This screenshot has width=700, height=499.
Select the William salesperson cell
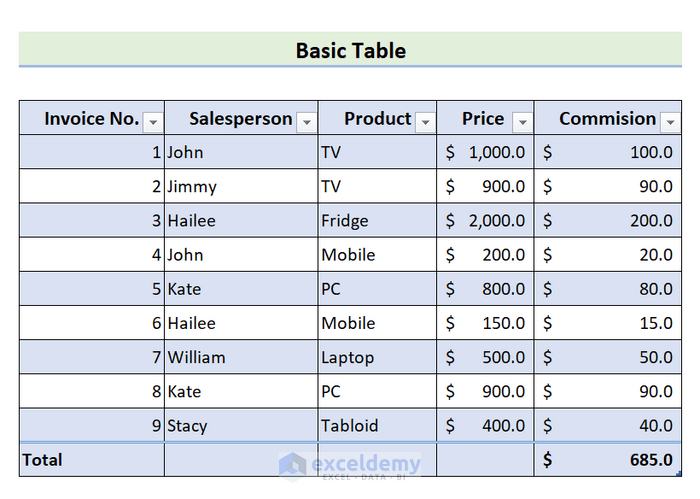241,357
